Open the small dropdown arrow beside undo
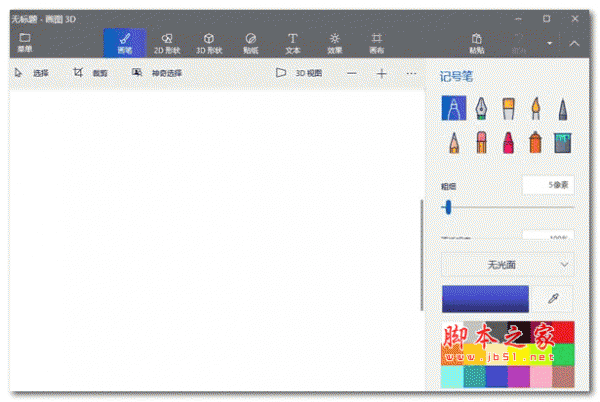 pos(549,43)
